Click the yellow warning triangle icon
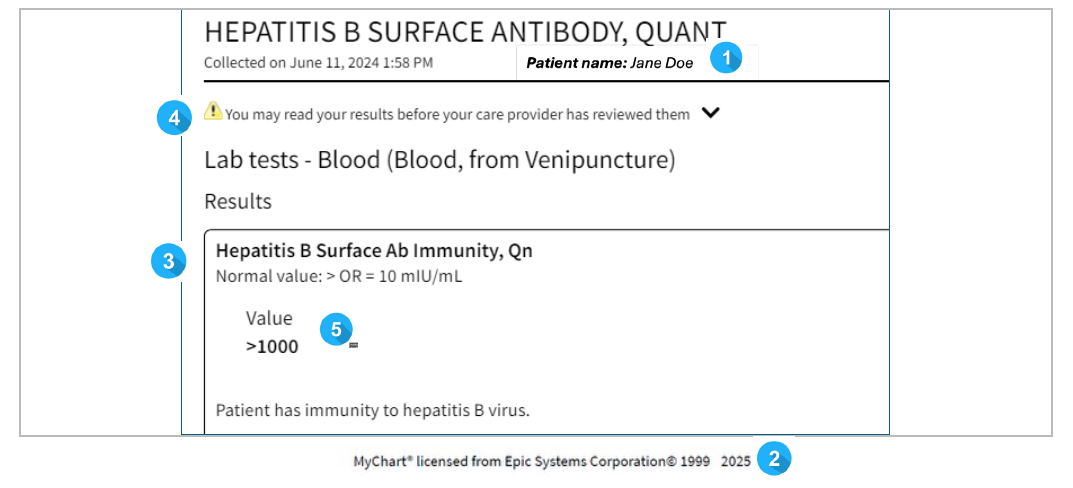The image size is (1073, 488). pyautogui.click(x=213, y=111)
